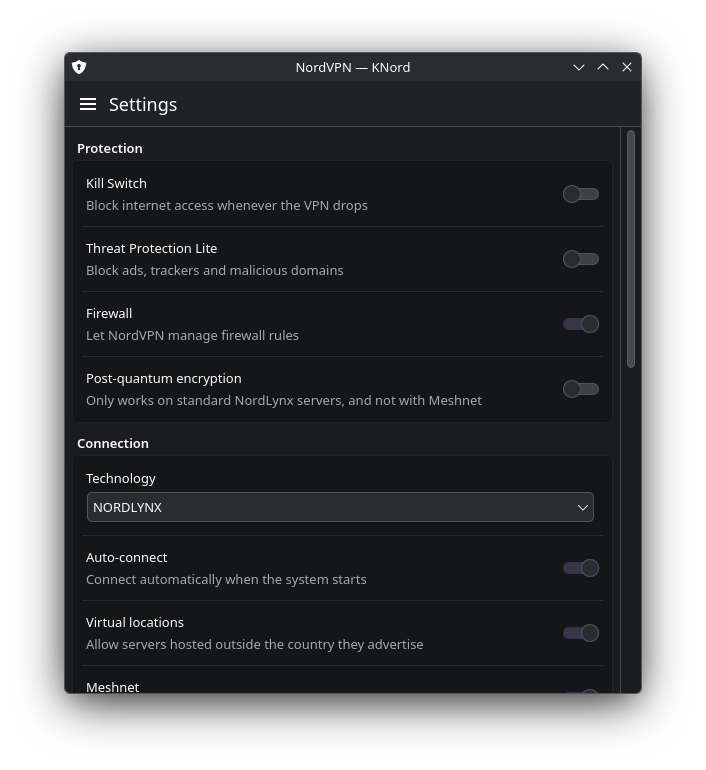Click the Threat Protection Lite label

coord(151,248)
